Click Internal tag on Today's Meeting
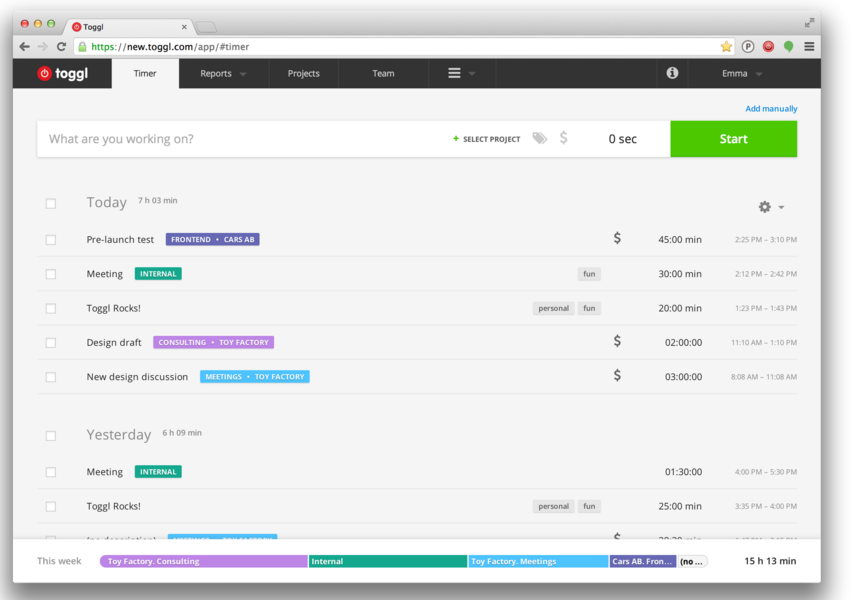The height and width of the screenshot is (600, 853). point(158,274)
